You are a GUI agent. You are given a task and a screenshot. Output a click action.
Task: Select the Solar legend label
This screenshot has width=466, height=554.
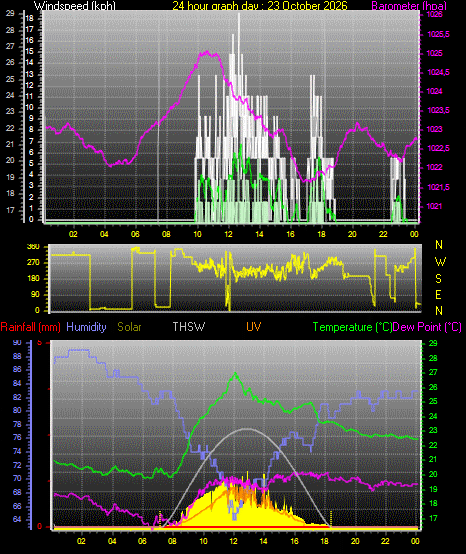[x=129, y=327]
